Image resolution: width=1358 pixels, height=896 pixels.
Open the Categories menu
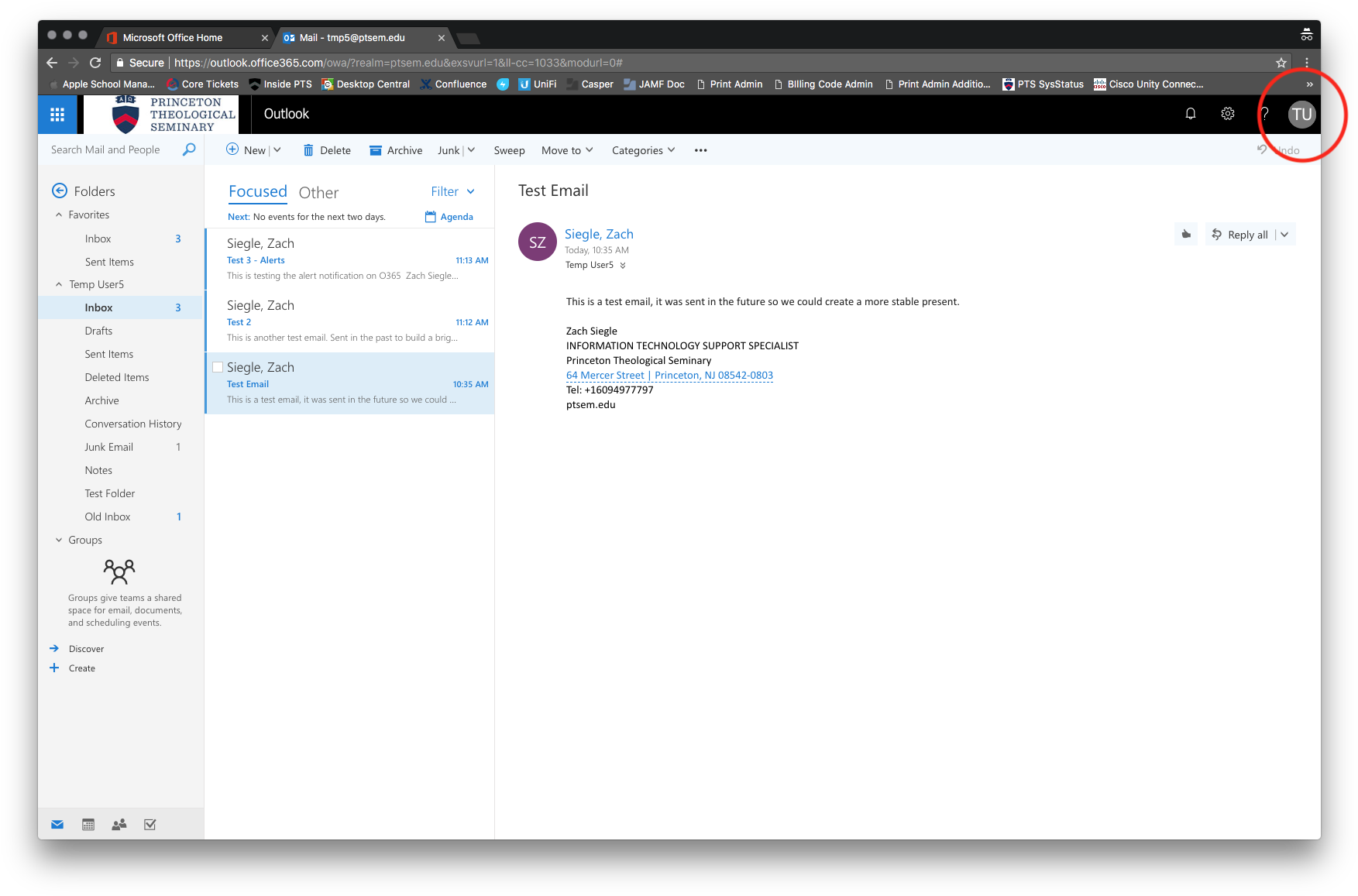[x=642, y=149]
